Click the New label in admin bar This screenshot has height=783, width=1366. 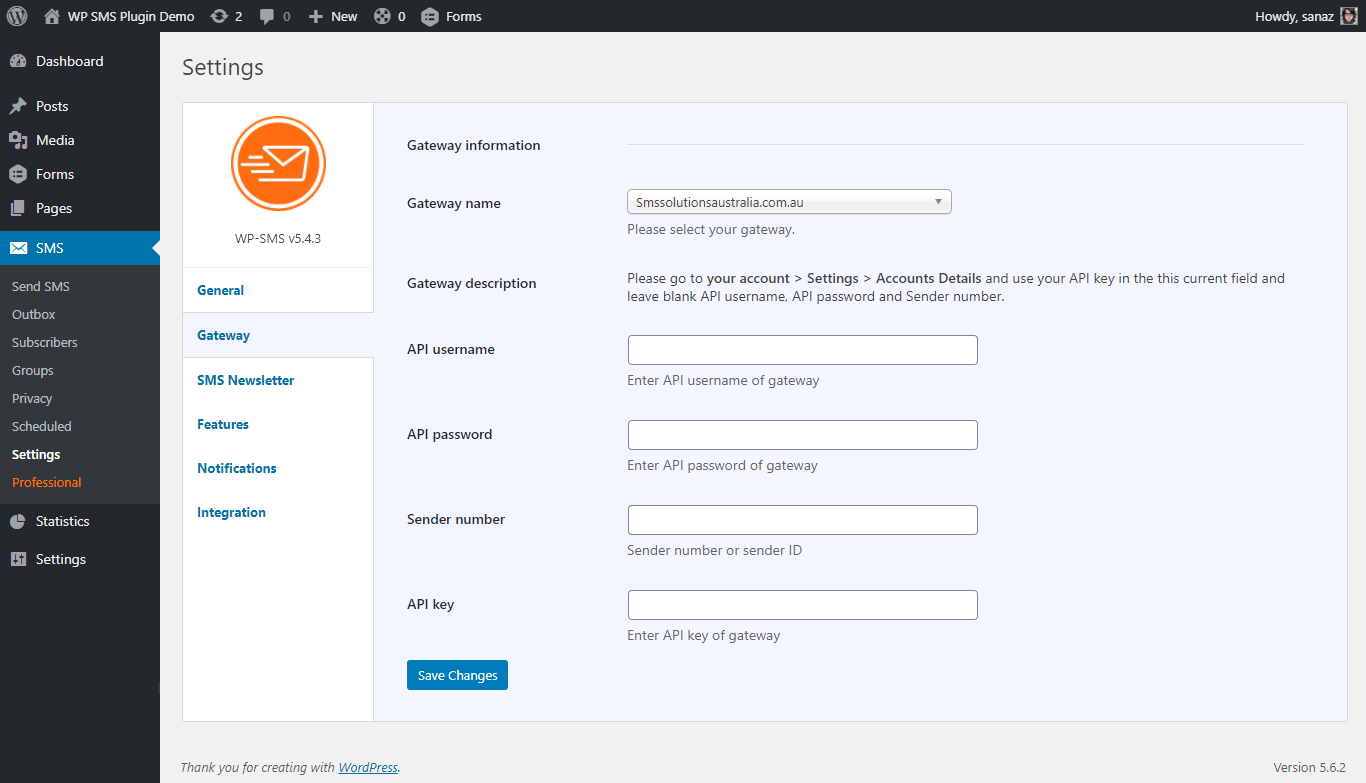coord(344,16)
